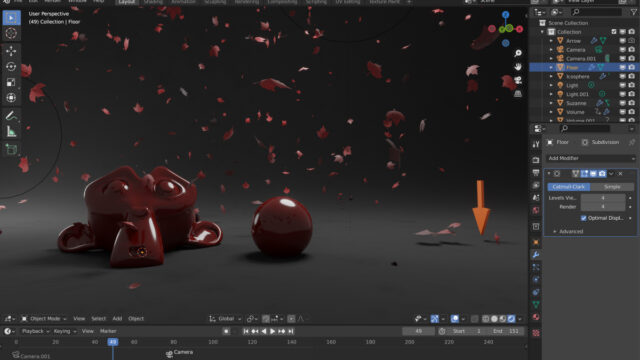Open the Keying dropdown in timeline
This screenshot has height=360, width=640.
(64, 331)
